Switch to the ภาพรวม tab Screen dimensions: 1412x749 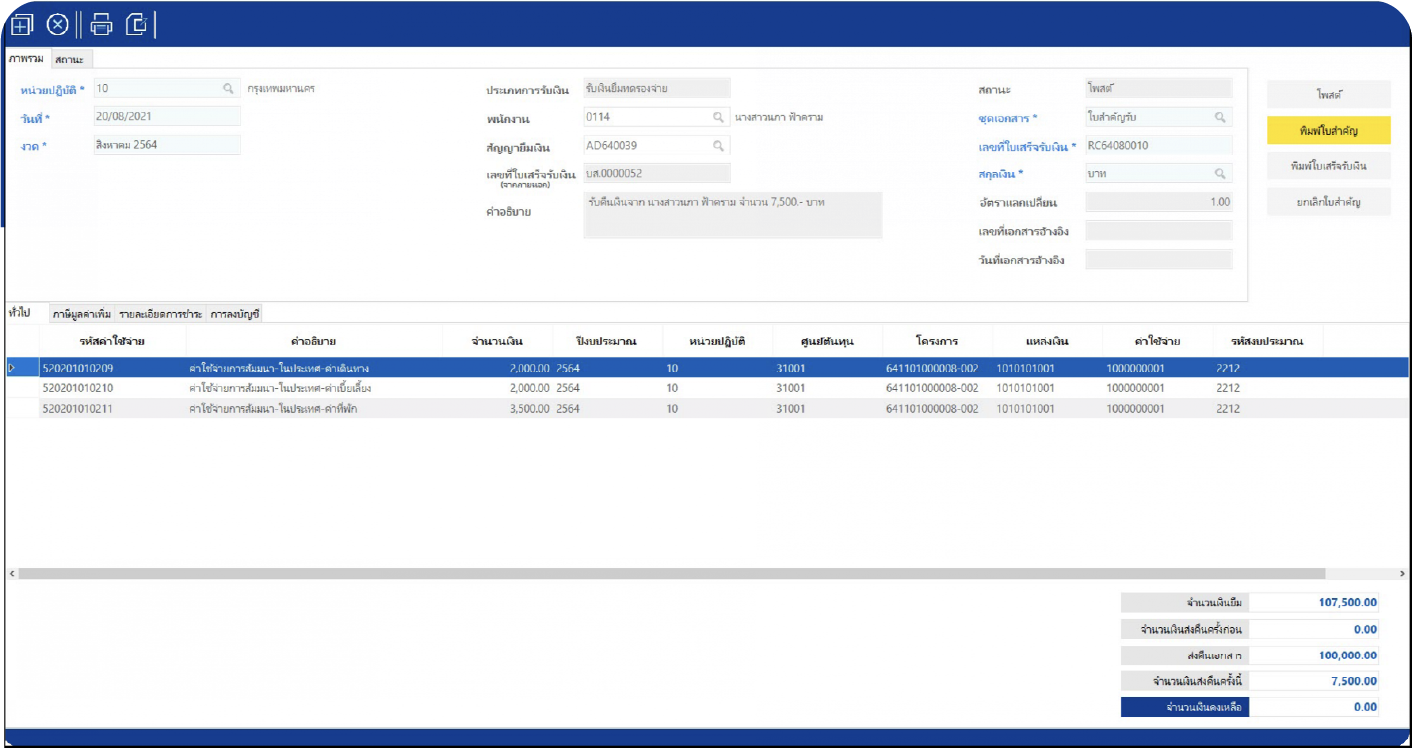pyautogui.click(x=26, y=59)
